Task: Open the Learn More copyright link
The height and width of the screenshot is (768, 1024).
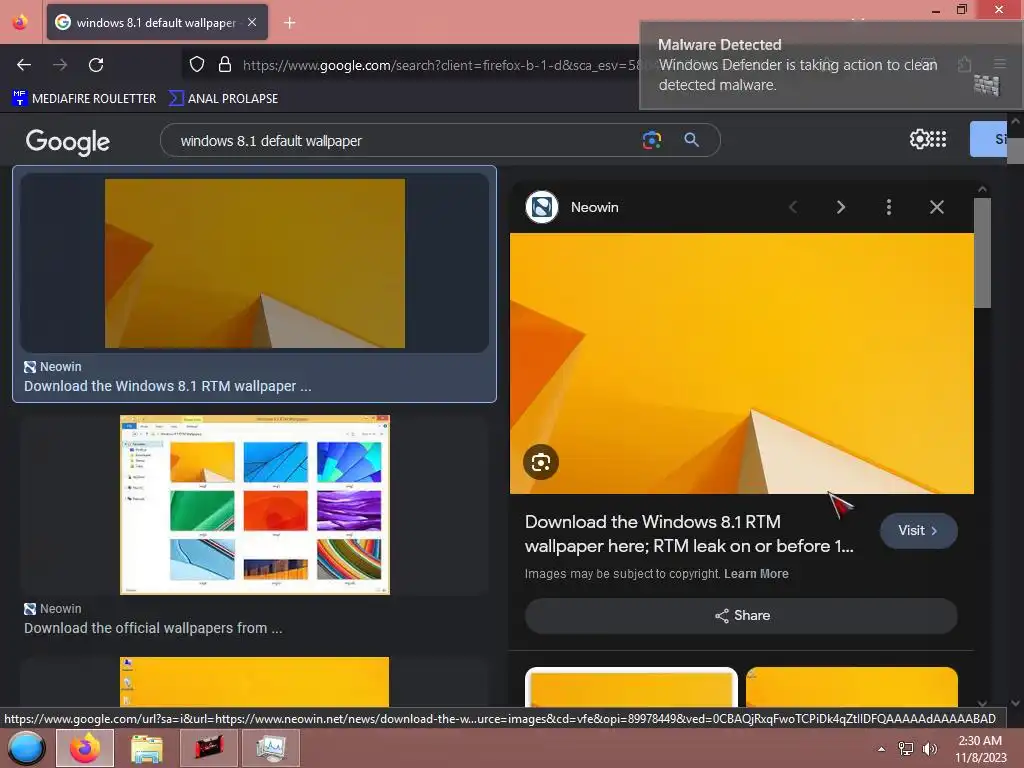Action: (x=756, y=573)
